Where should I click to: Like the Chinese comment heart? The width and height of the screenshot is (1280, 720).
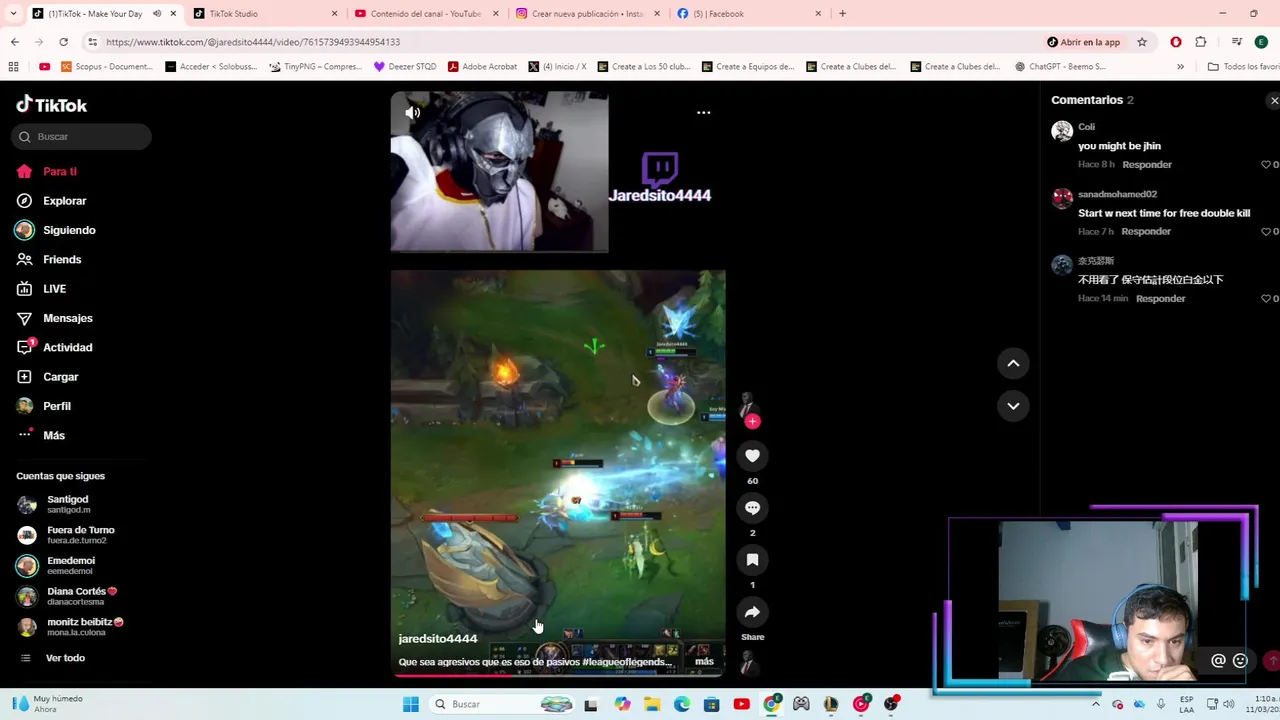(1266, 298)
